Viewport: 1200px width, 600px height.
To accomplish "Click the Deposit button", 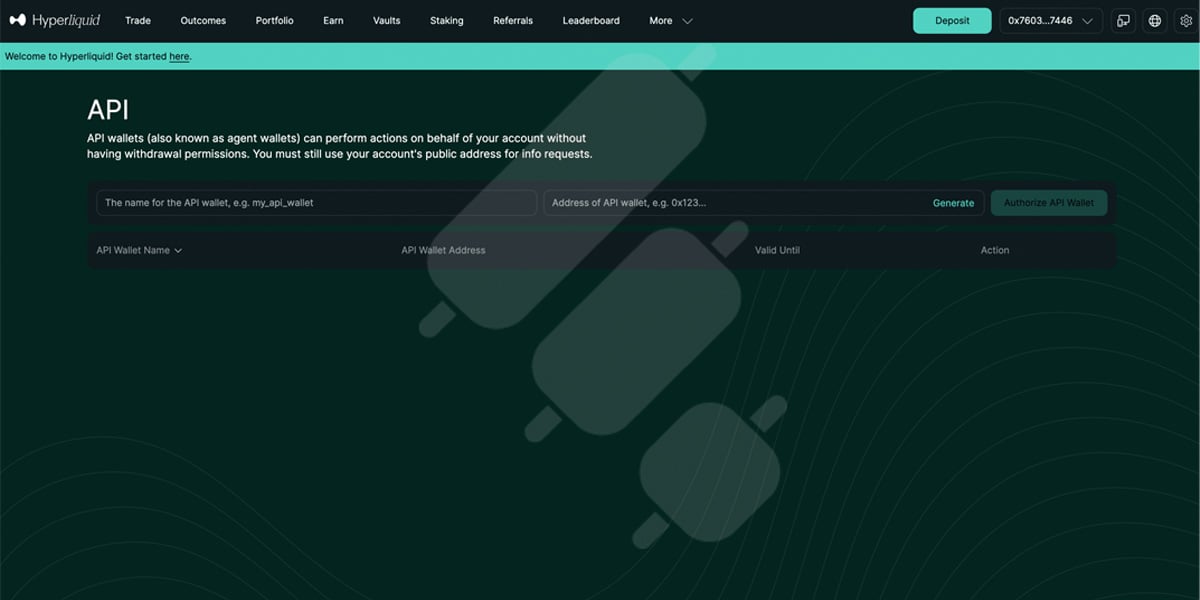I will click(x=952, y=20).
